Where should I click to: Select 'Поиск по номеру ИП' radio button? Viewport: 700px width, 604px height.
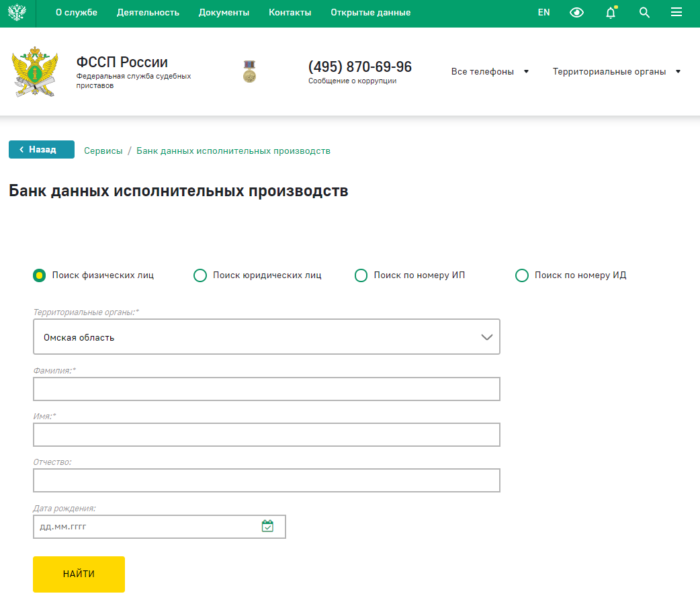point(361,275)
